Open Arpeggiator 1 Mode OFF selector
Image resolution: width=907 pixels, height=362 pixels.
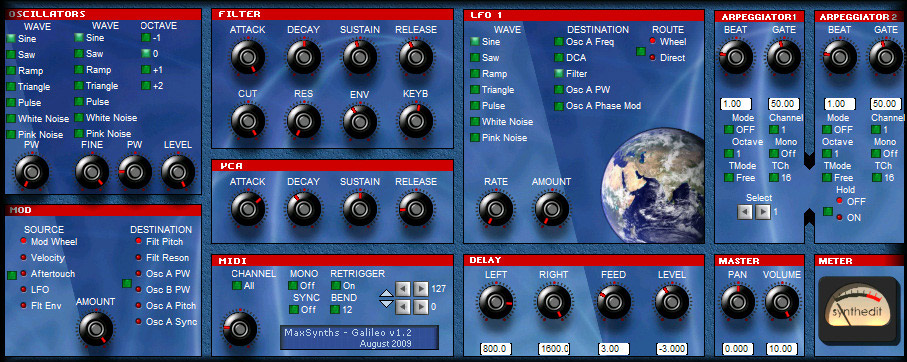pos(729,130)
